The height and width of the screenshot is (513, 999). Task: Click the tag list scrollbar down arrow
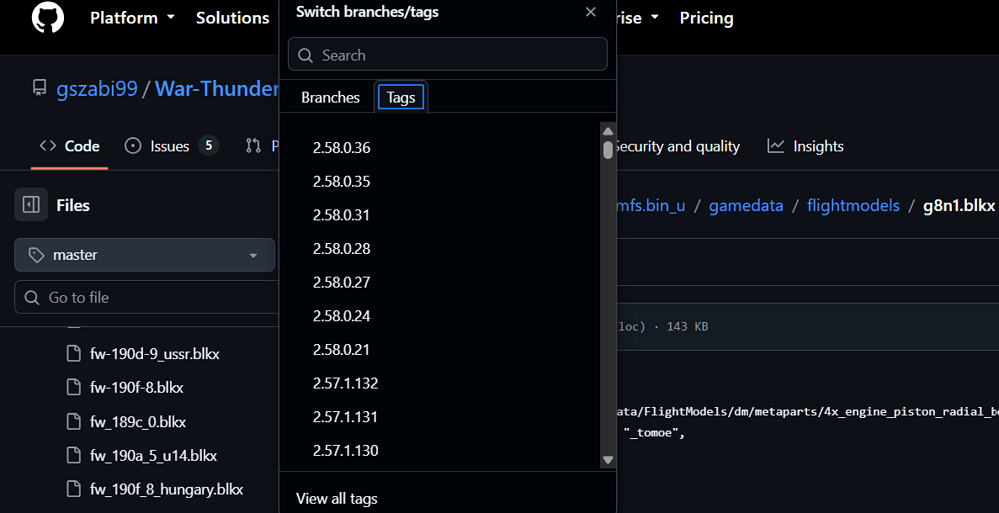point(608,460)
